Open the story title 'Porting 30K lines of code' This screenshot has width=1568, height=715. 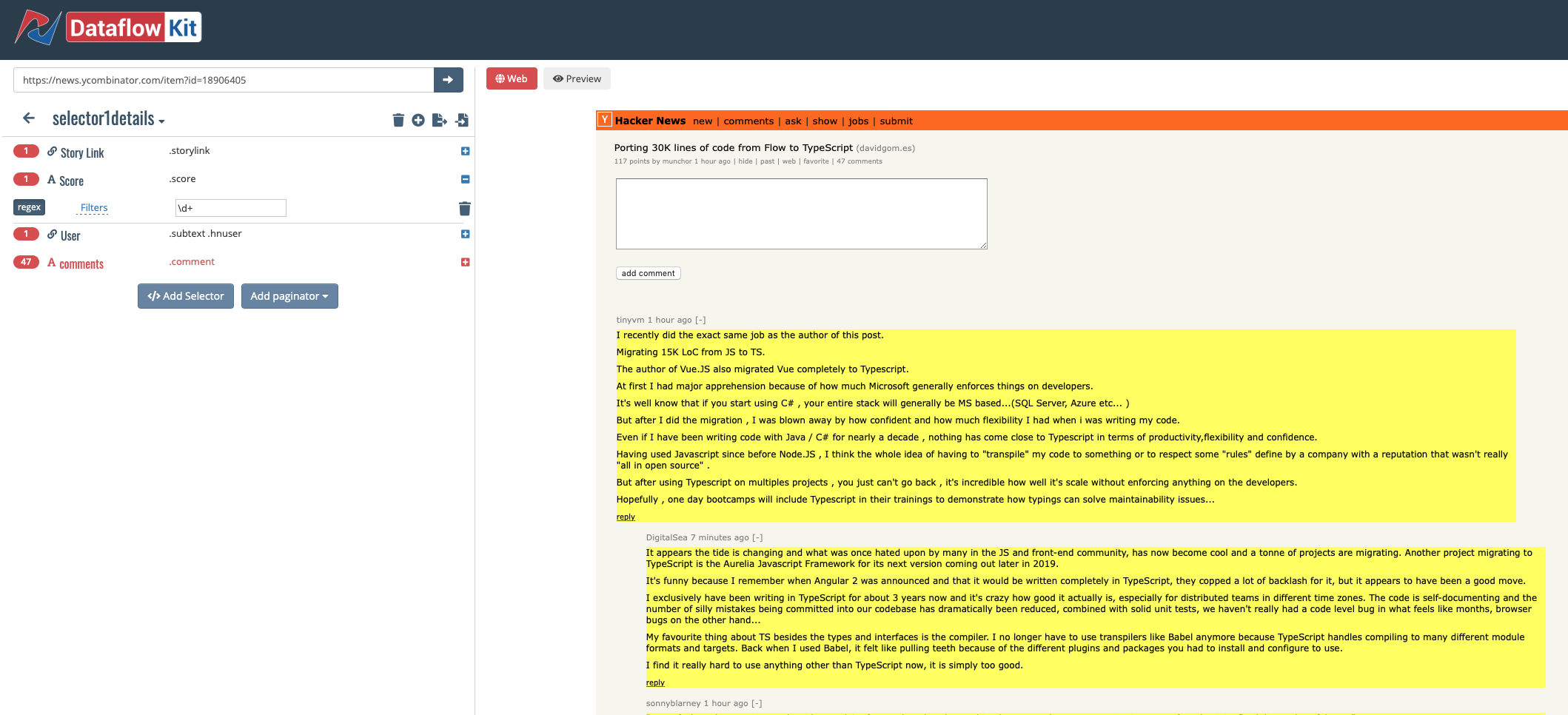tap(733, 148)
